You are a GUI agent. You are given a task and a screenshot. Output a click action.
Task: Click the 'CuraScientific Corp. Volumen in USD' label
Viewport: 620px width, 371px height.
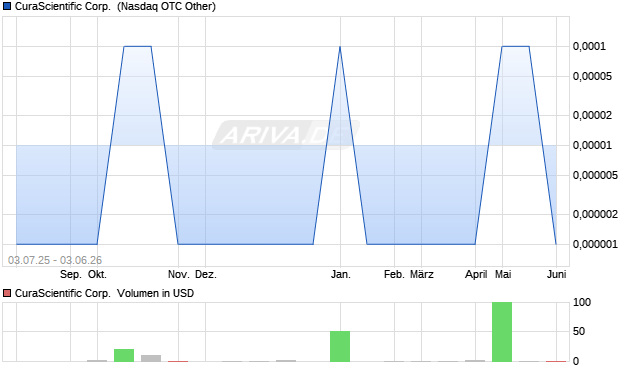click(104, 293)
